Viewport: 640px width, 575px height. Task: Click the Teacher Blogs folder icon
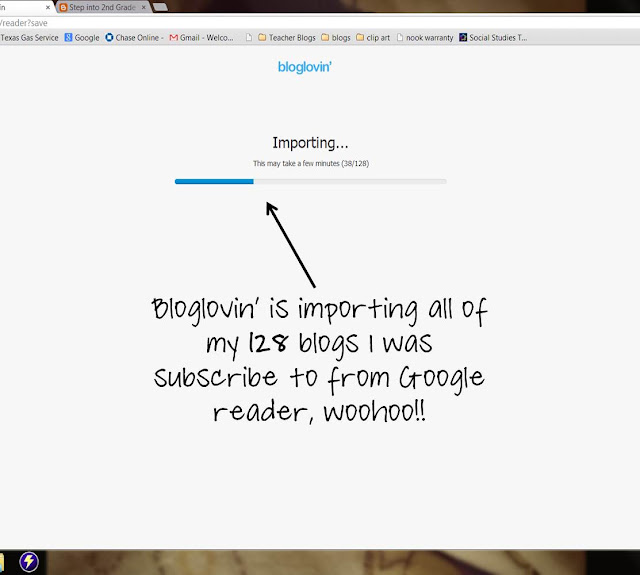[262, 38]
